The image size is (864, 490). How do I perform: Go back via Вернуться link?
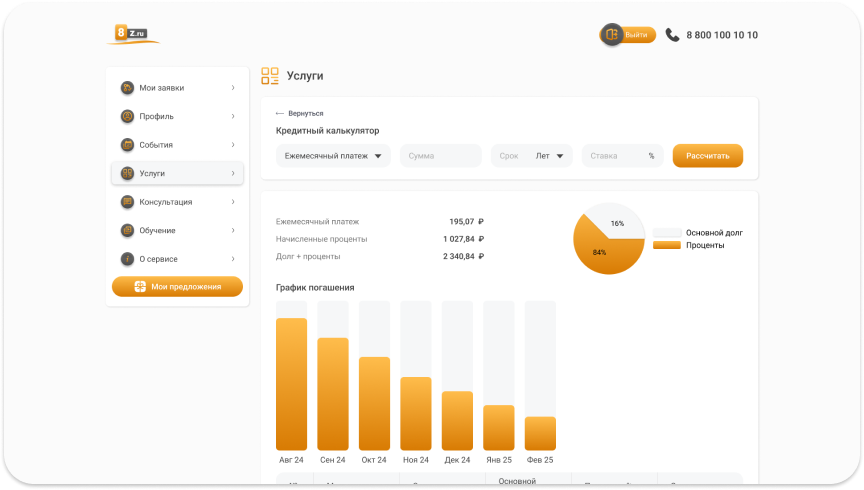pos(300,113)
